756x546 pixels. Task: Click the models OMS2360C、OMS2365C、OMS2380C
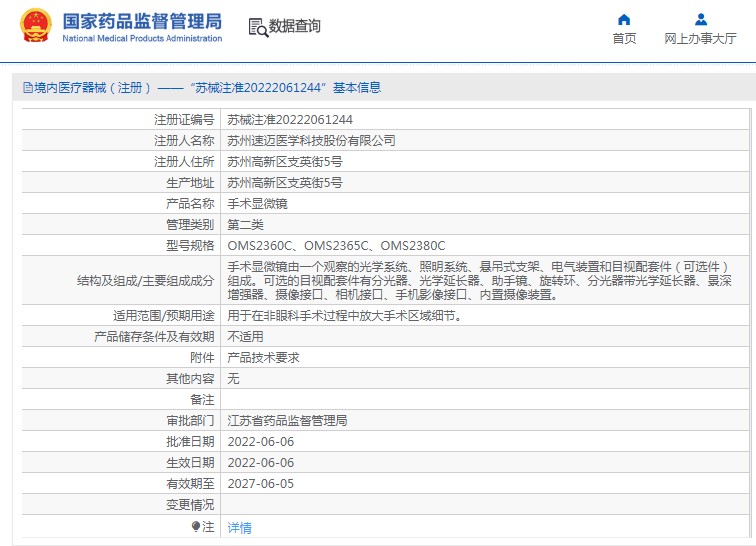[x=337, y=246]
